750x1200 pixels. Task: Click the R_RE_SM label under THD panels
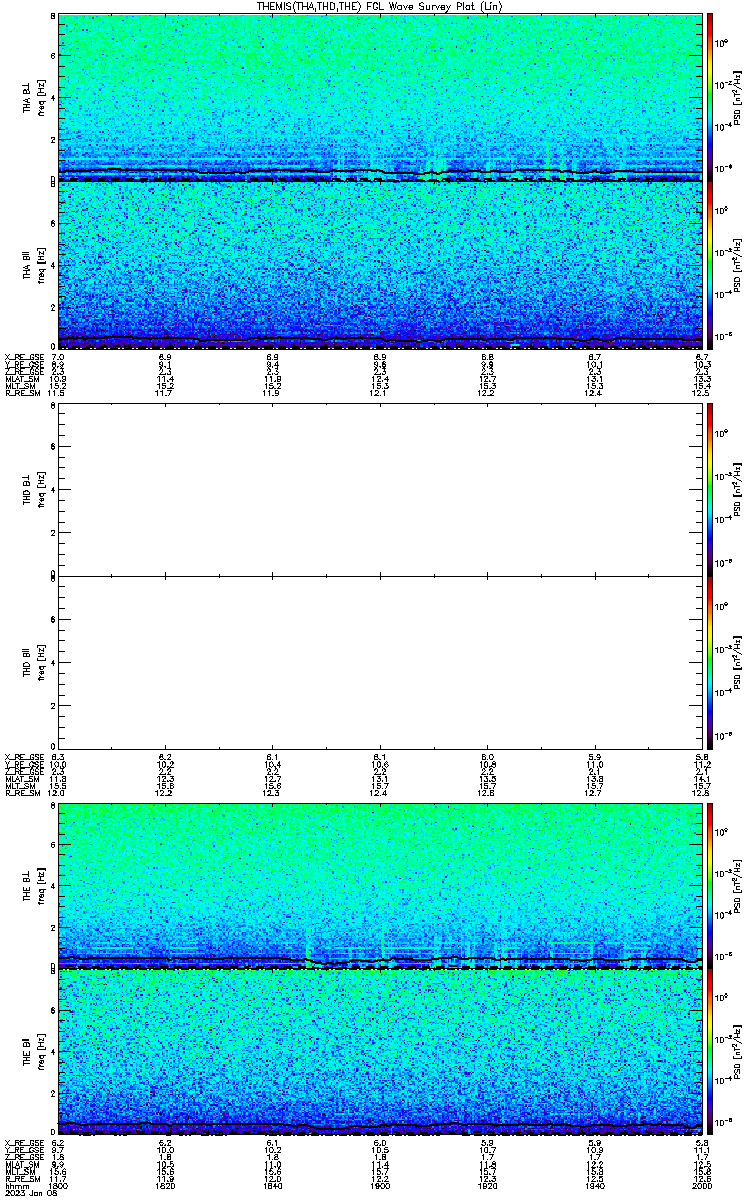[x=22, y=791]
